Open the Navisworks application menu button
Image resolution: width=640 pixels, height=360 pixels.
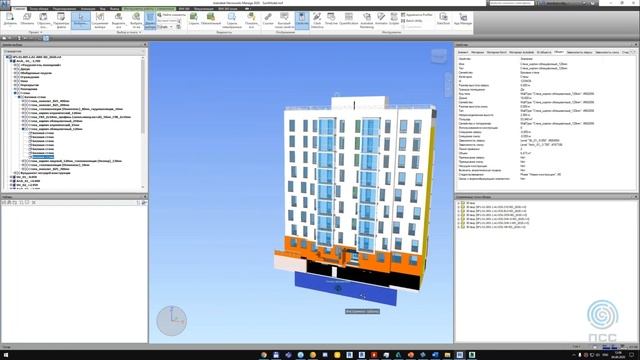5,4
